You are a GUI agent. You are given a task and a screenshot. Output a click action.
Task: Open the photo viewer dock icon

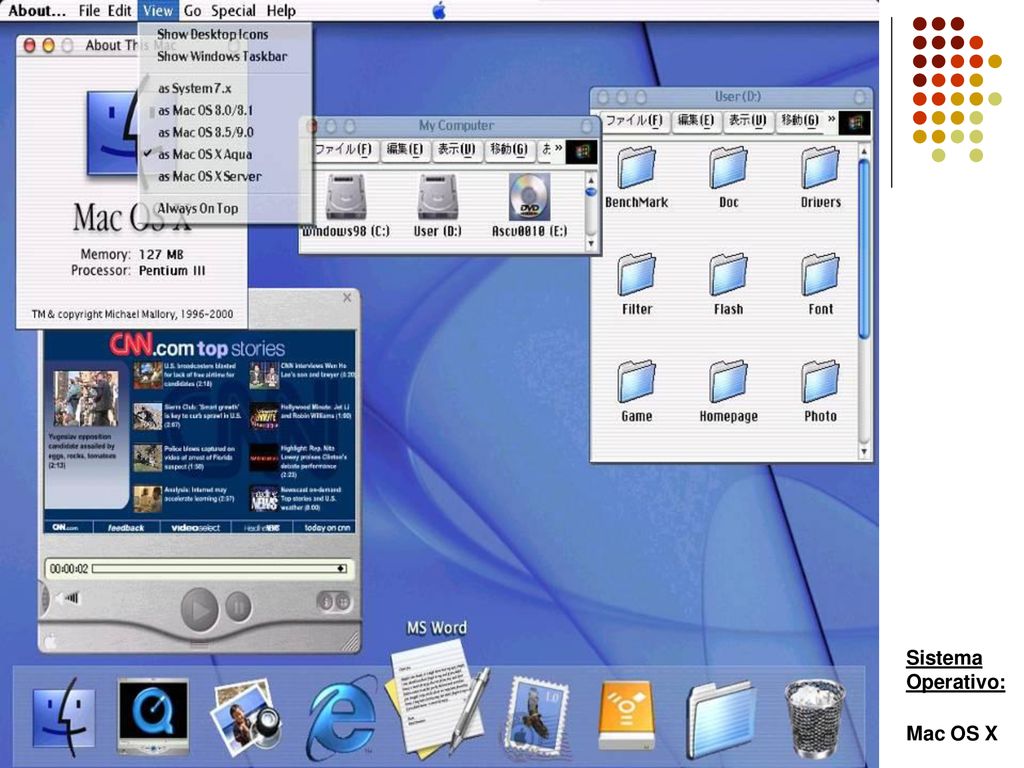click(246, 717)
